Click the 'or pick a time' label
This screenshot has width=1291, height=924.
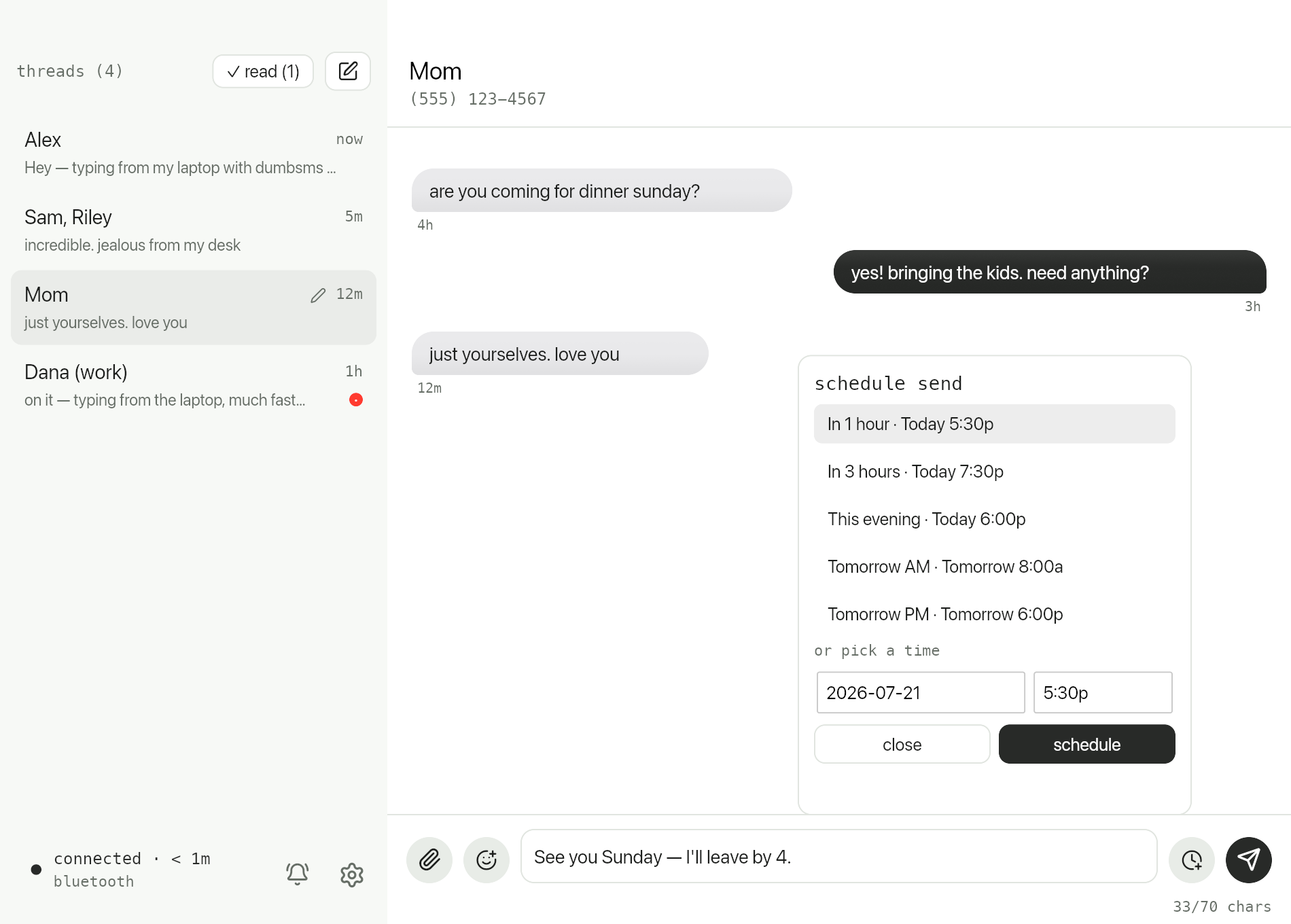pyautogui.click(x=877, y=651)
